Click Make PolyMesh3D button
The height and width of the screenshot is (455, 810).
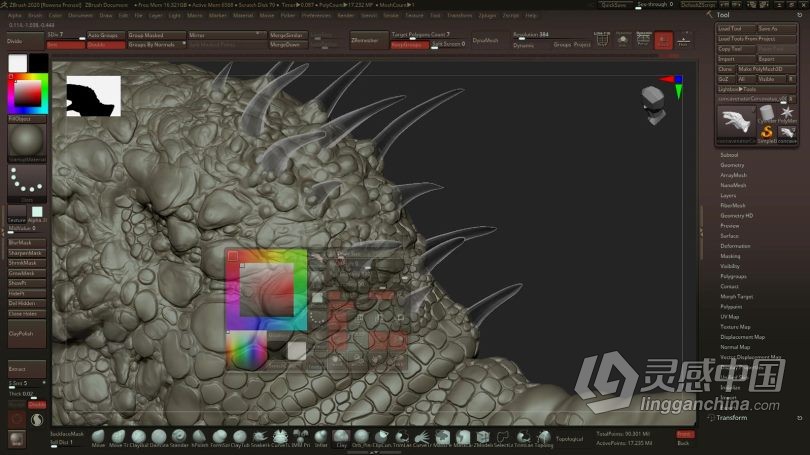pos(767,69)
